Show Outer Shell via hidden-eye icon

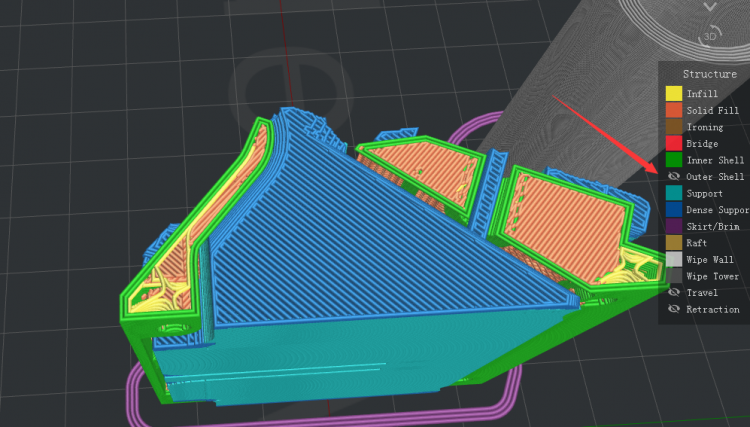(x=673, y=176)
